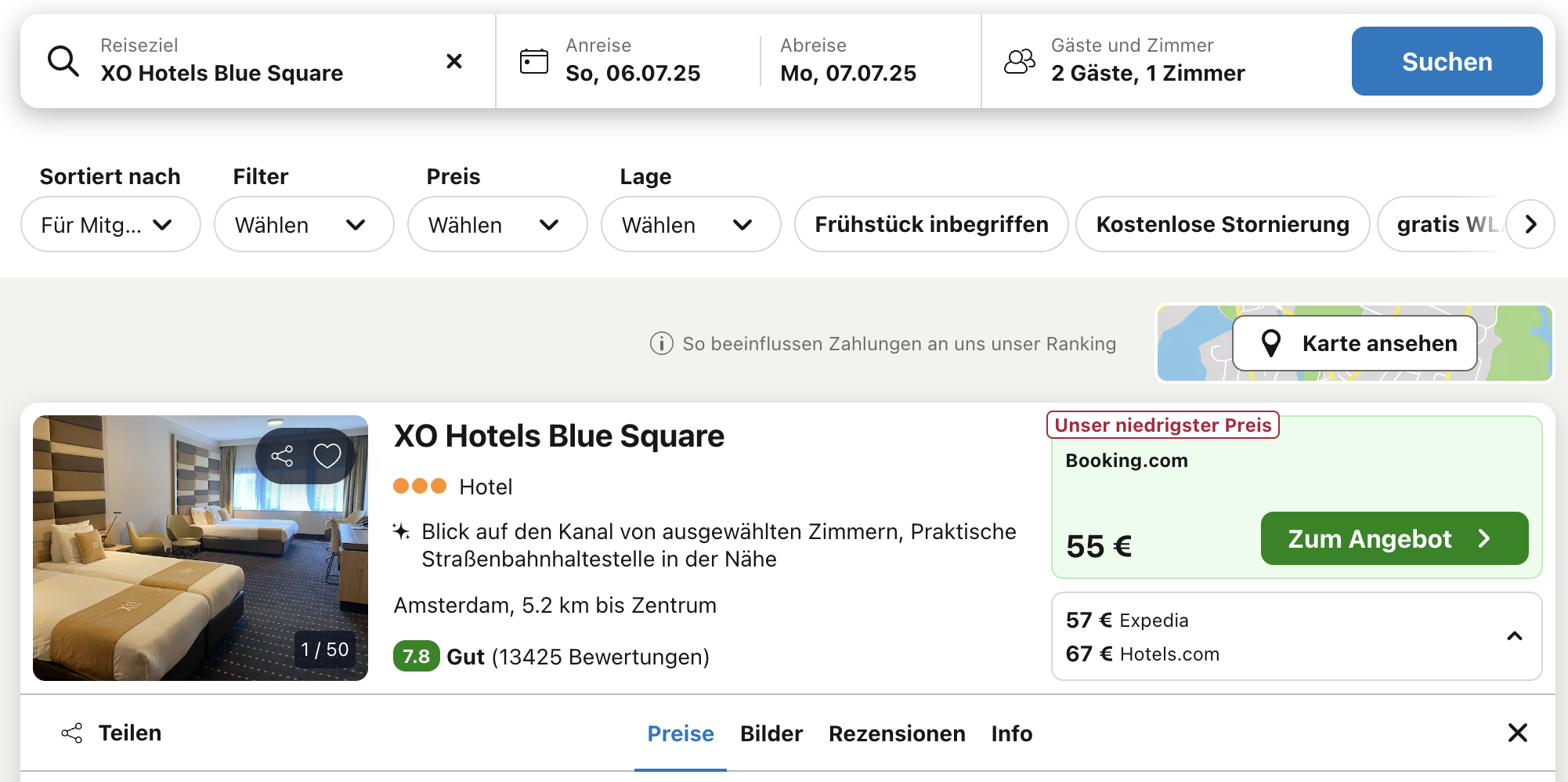
Task: Show more filter chips with arrow
Action: coord(1530,225)
